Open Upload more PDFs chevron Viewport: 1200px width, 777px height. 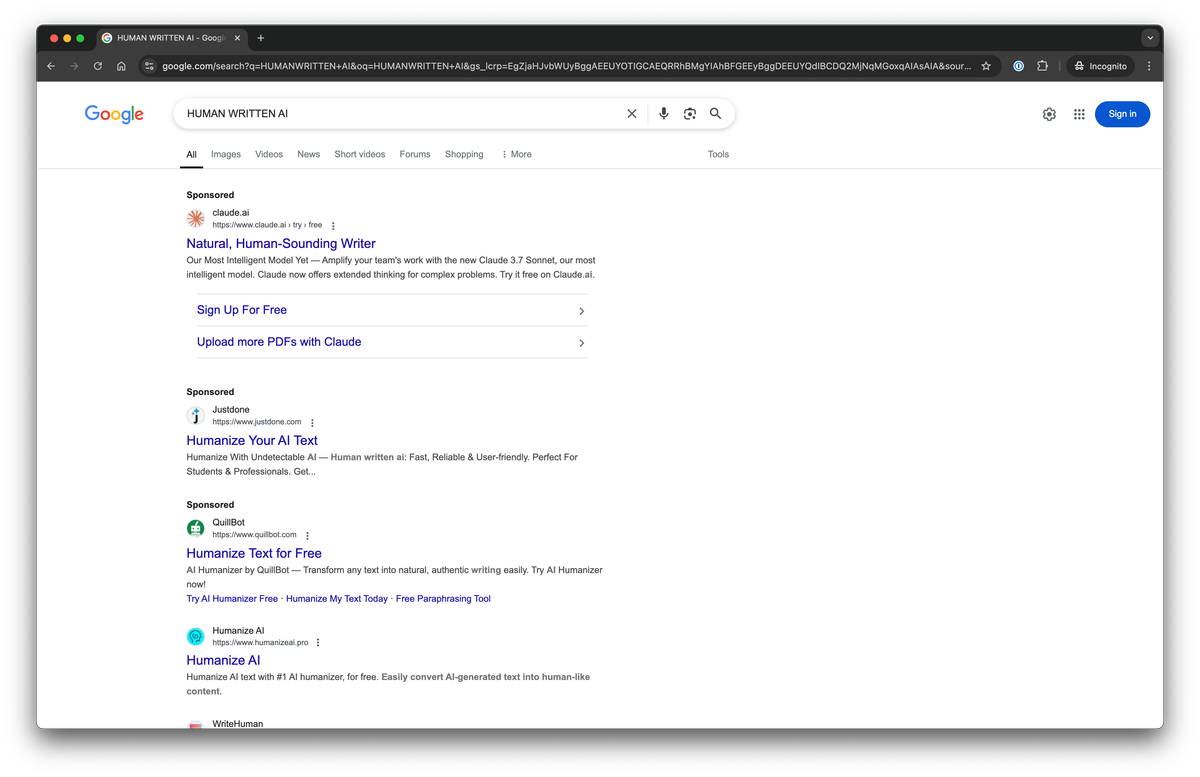[x=582, y=343]
